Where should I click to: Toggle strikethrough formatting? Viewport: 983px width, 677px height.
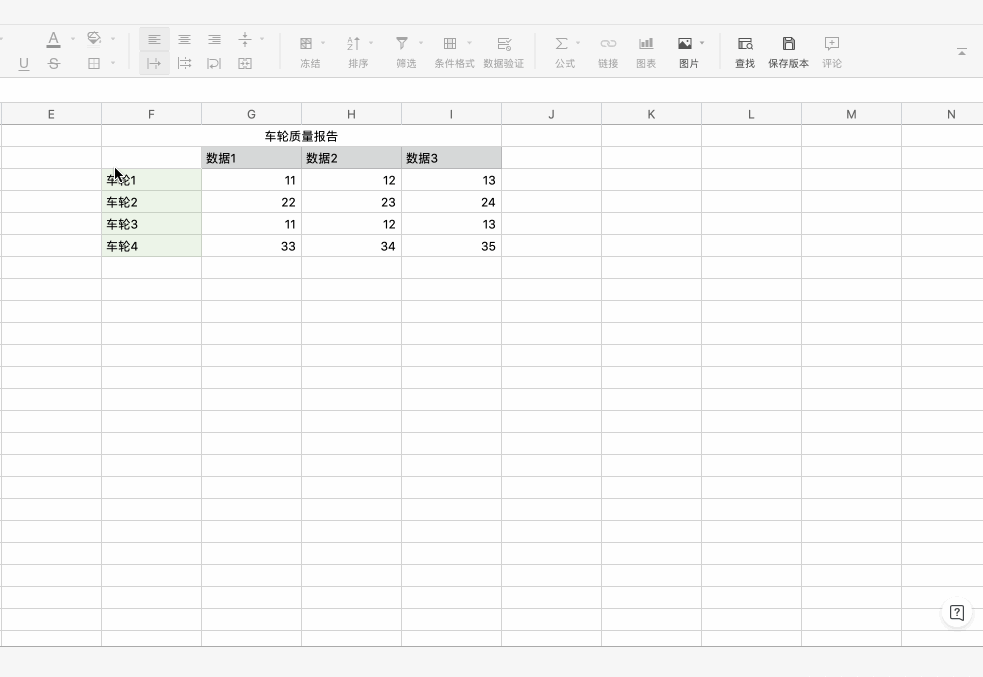click(54, 63)
